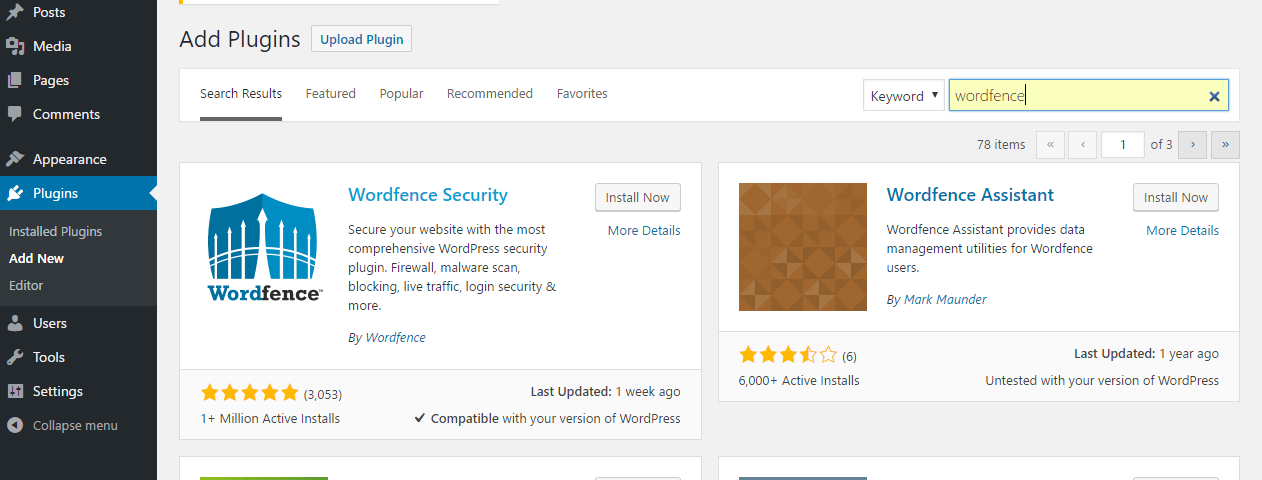Go to next page of results
Image resolution: width=1262 pixels, height=480 pixels.
pos(1192,145)
